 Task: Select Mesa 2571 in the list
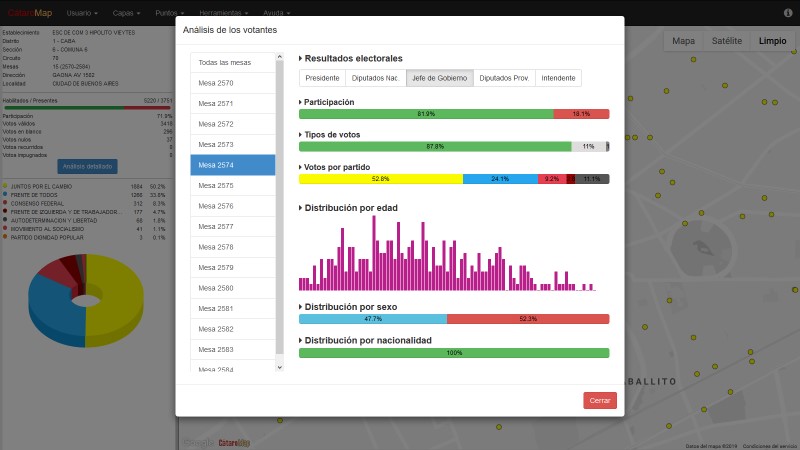233,103
